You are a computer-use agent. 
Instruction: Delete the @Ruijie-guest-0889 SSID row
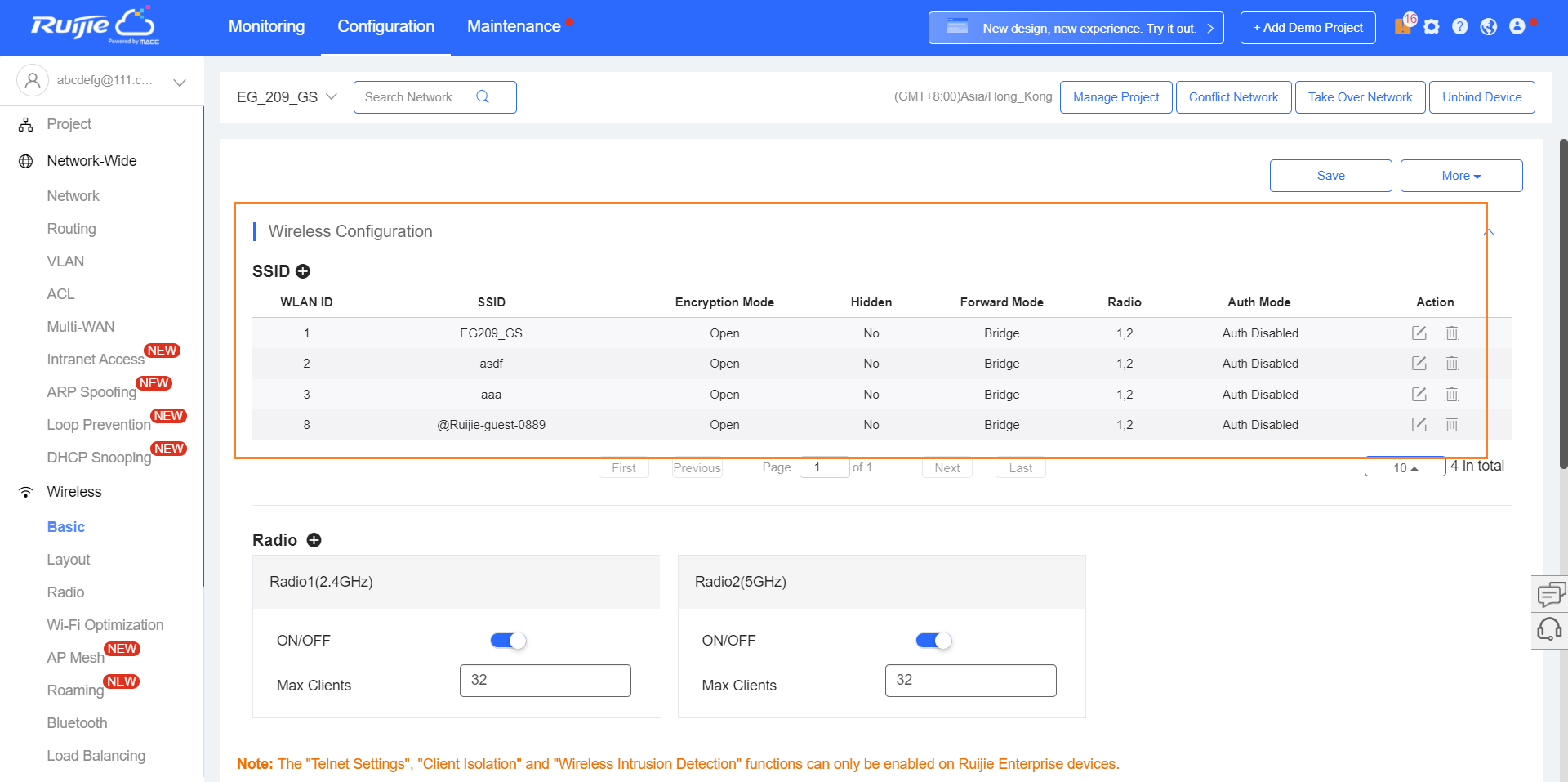[1452, 425]
